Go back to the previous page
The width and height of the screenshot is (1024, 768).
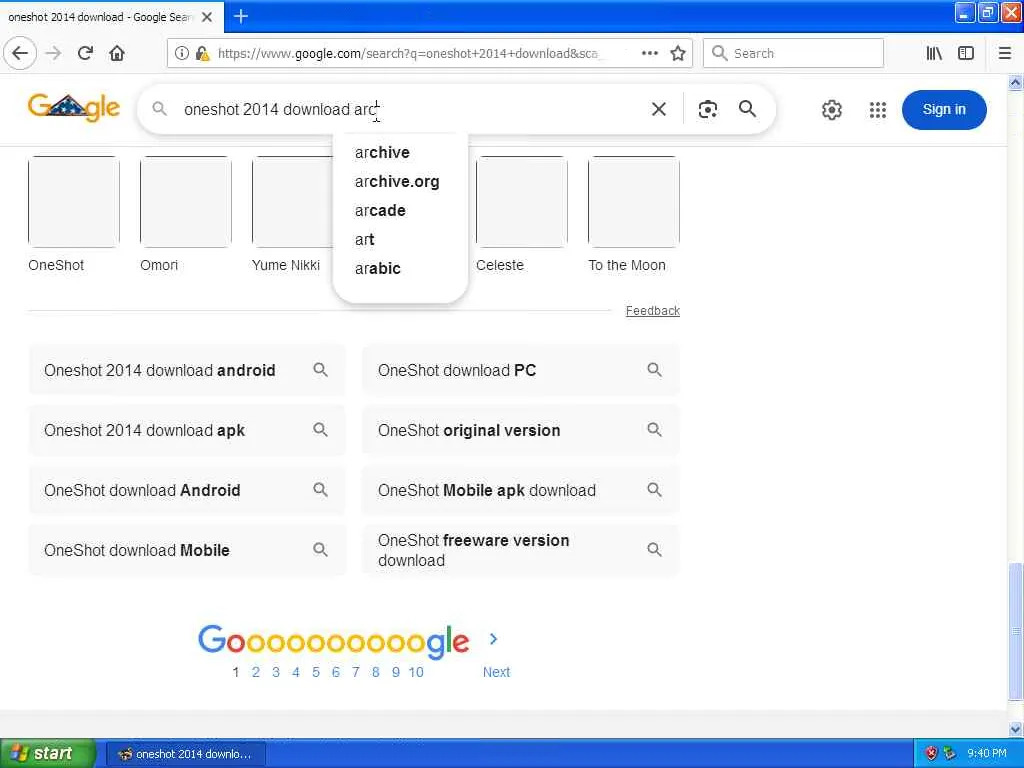tap(20, 53)
